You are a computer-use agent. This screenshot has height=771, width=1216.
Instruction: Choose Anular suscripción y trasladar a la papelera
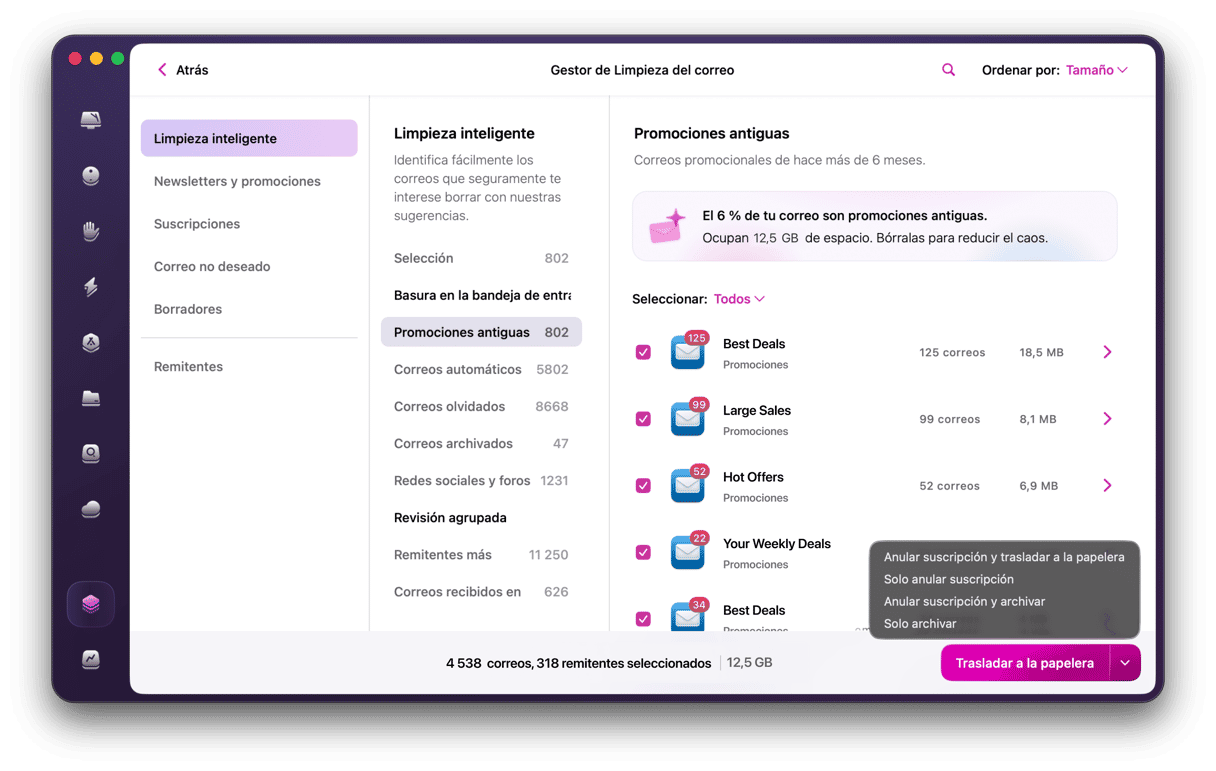pos(1004,557)
